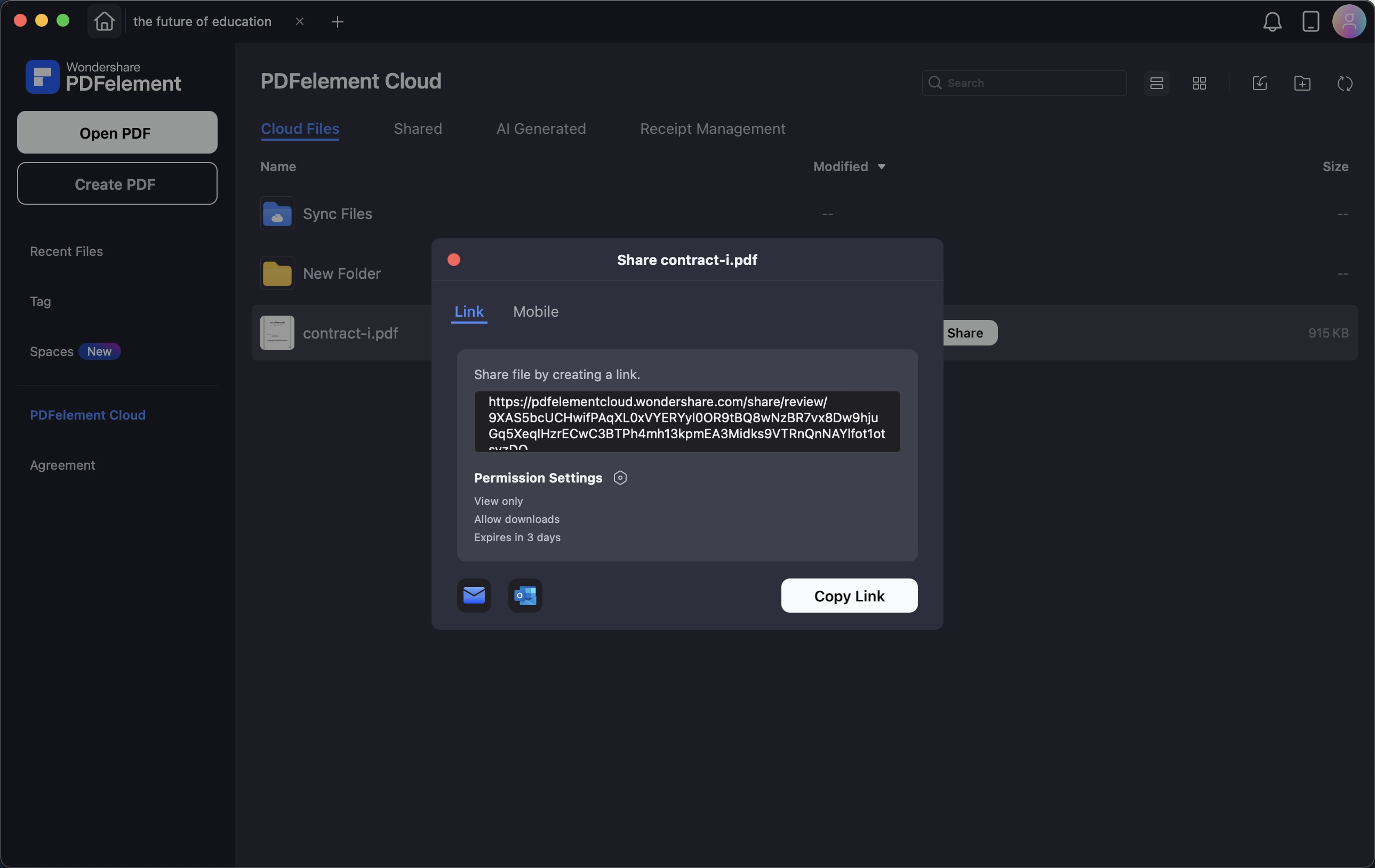Image resolution: width=1375 pixels, height=868 pixels.
Task: Select the New Folder row name
Action: pos(341,274)
